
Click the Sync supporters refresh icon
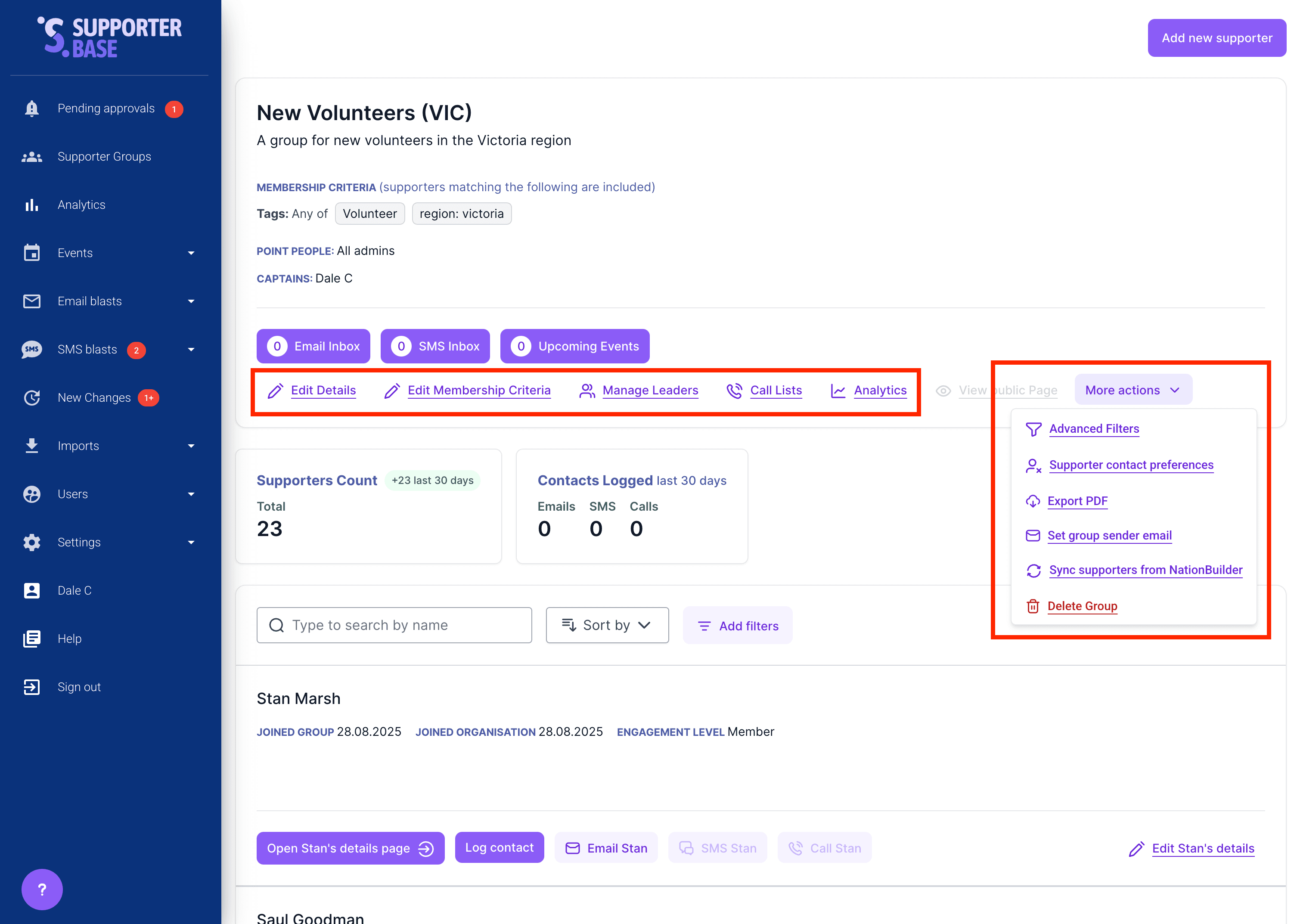coord(1033,570)
